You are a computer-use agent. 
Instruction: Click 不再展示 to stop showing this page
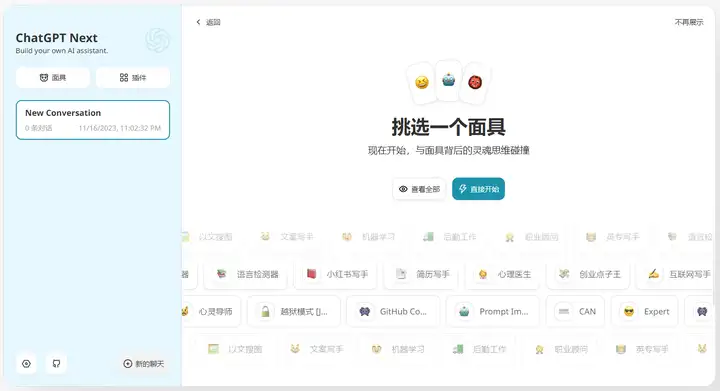pyautogui.click(x=689, y=22)
